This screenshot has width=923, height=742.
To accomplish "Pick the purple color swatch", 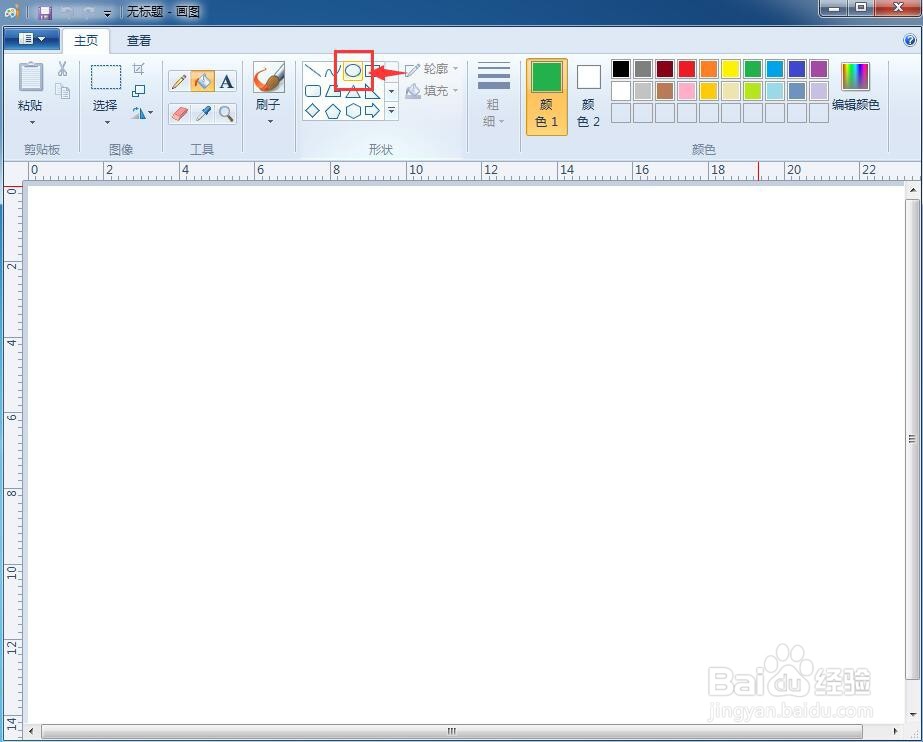I will click(x=819, y=69).
